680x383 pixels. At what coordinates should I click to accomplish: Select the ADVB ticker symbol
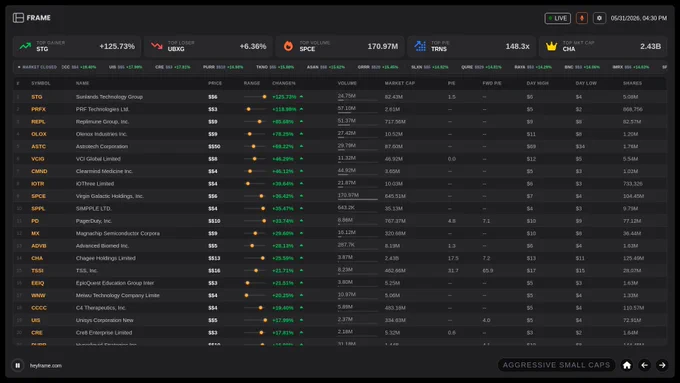(x=39, y=246)
